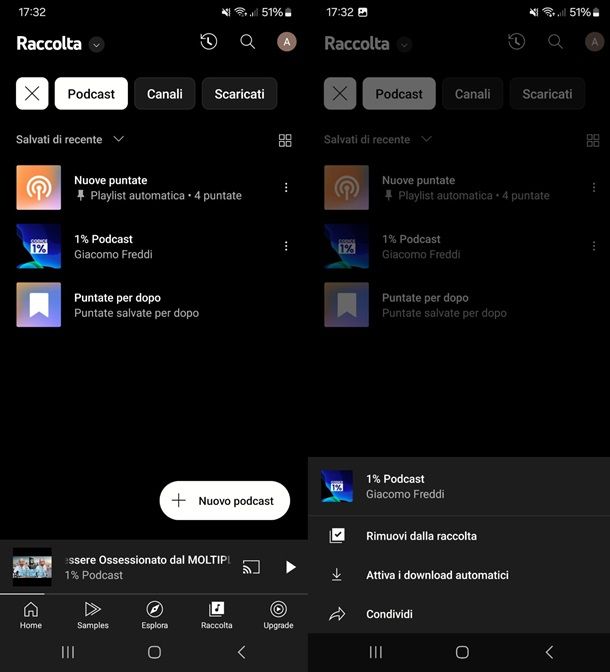Tap Android back button in right screen
Viewport: 610px width, 672px height.
550,652
